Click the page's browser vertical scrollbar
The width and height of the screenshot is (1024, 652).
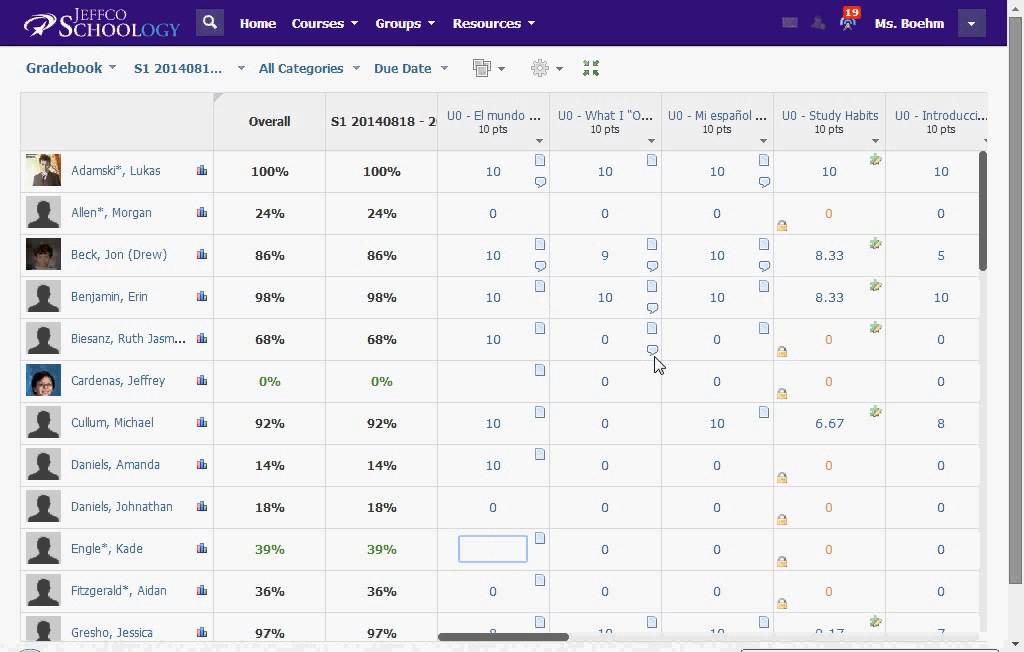pos(1016,301)
